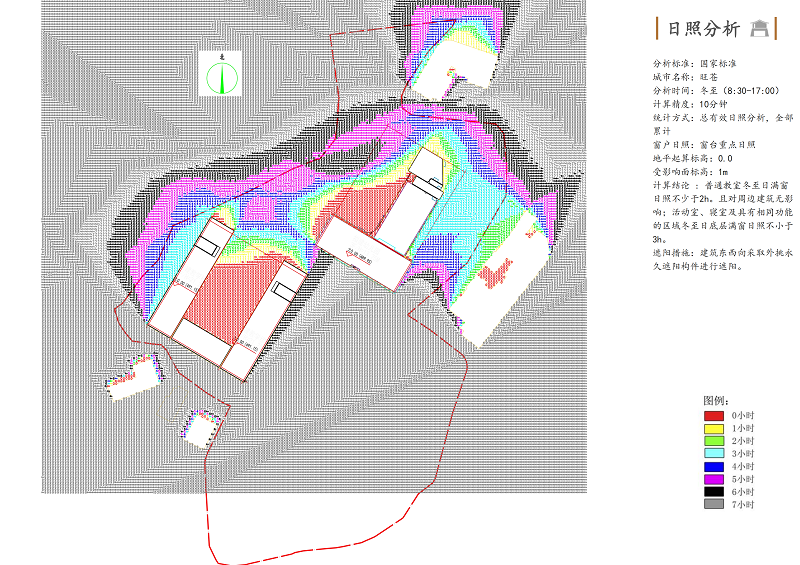Click the 城市名称: 旺苍 text line
This screenshot has width=800, height=565.
point(680,76)
